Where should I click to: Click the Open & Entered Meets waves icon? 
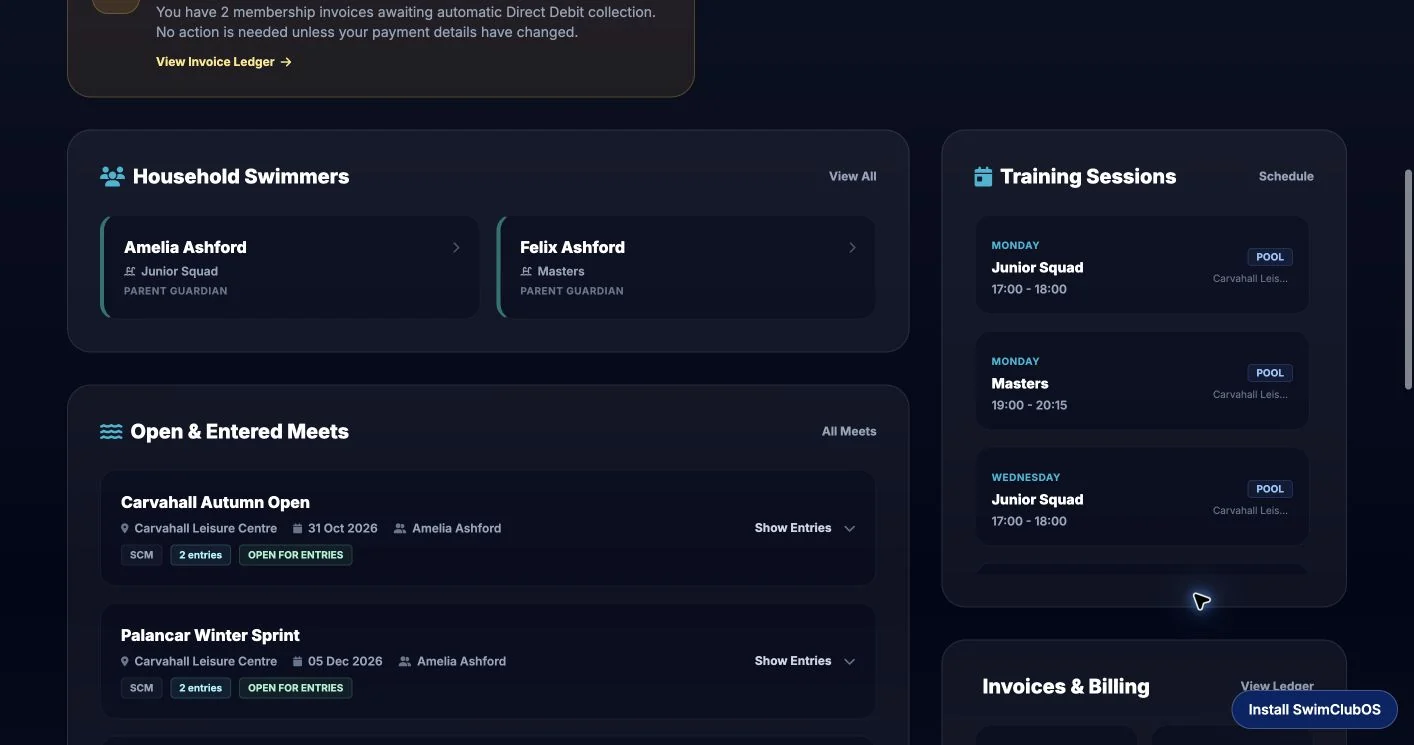[111, 432]
